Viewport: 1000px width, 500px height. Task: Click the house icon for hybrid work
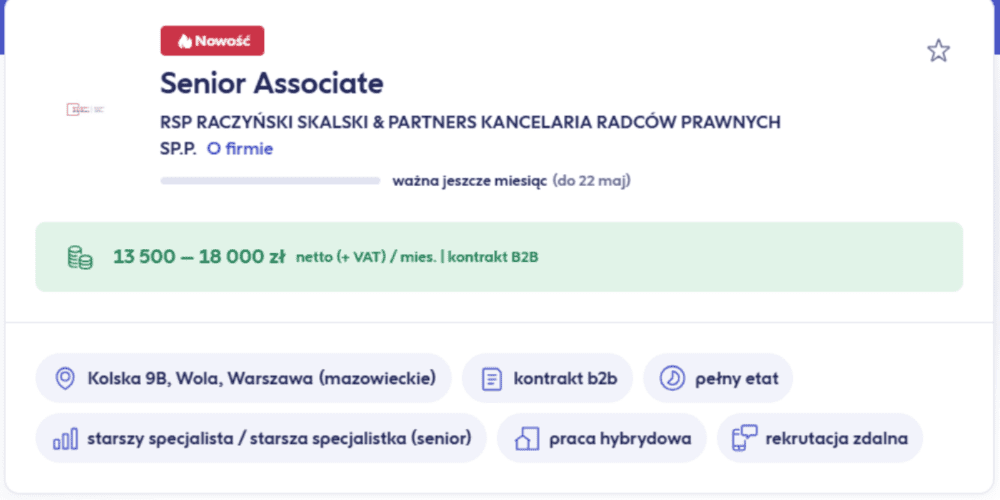pyautogui.click(x=526, y=439)
